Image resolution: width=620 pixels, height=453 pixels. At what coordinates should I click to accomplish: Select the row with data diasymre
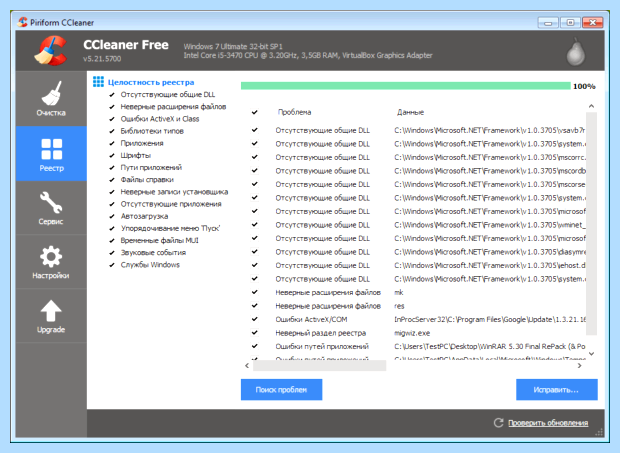point(418,252)
